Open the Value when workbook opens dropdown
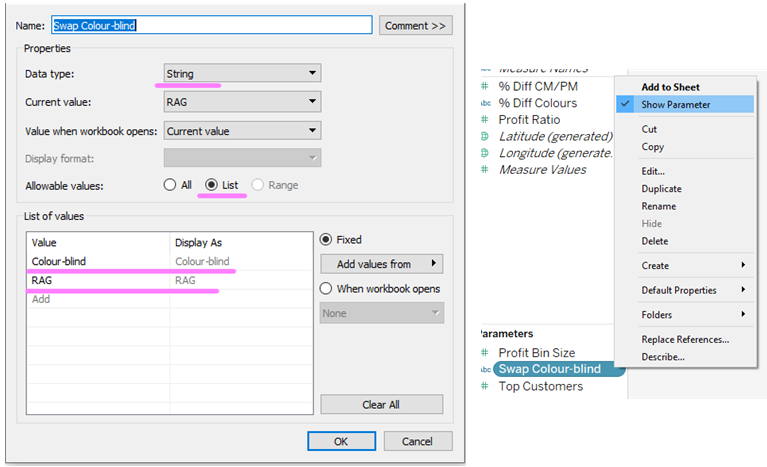Viewport: 767px width, 467px height. [x=243, y=131]
